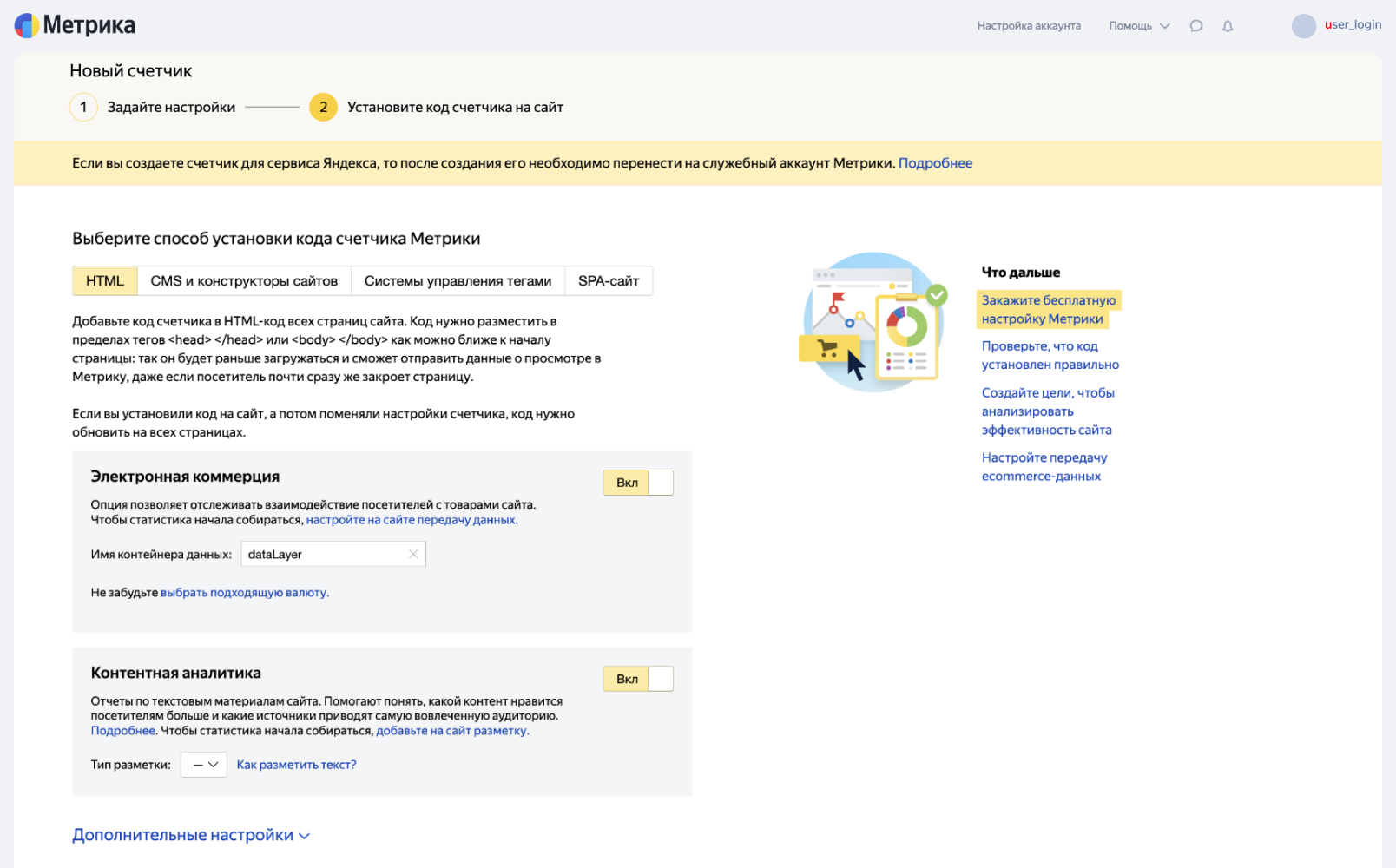Follow настройте на сайте передачу данных link
Viewport: 1396px width, 868px height.
click(412, 520)
